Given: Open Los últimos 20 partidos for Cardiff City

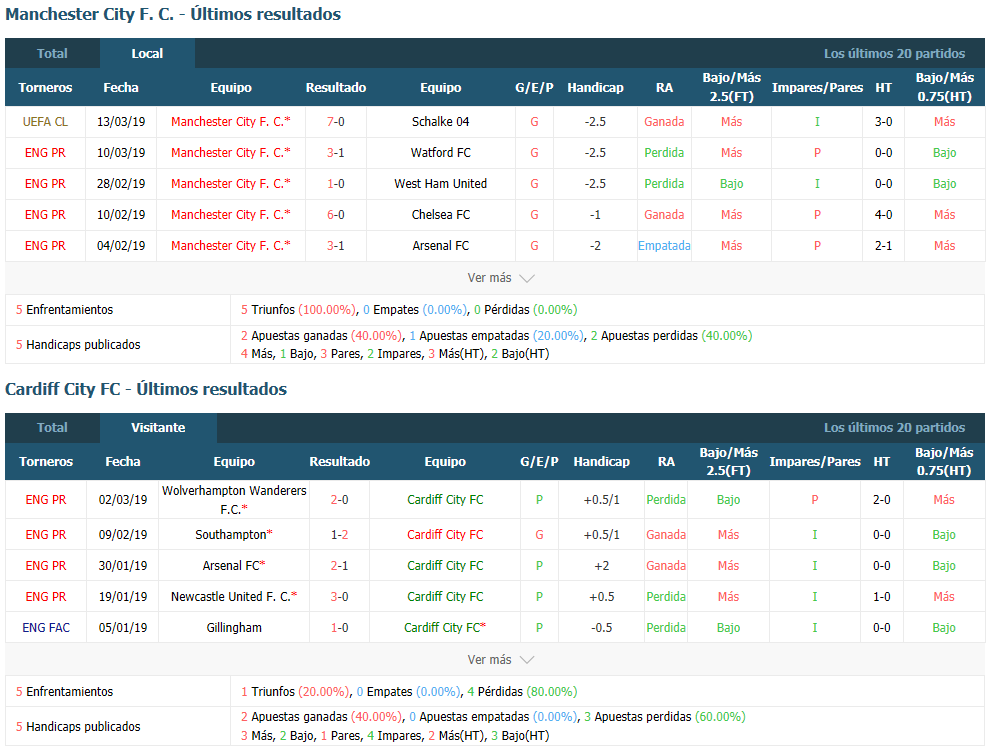Looking at the screenshot, I should (894, 427).
